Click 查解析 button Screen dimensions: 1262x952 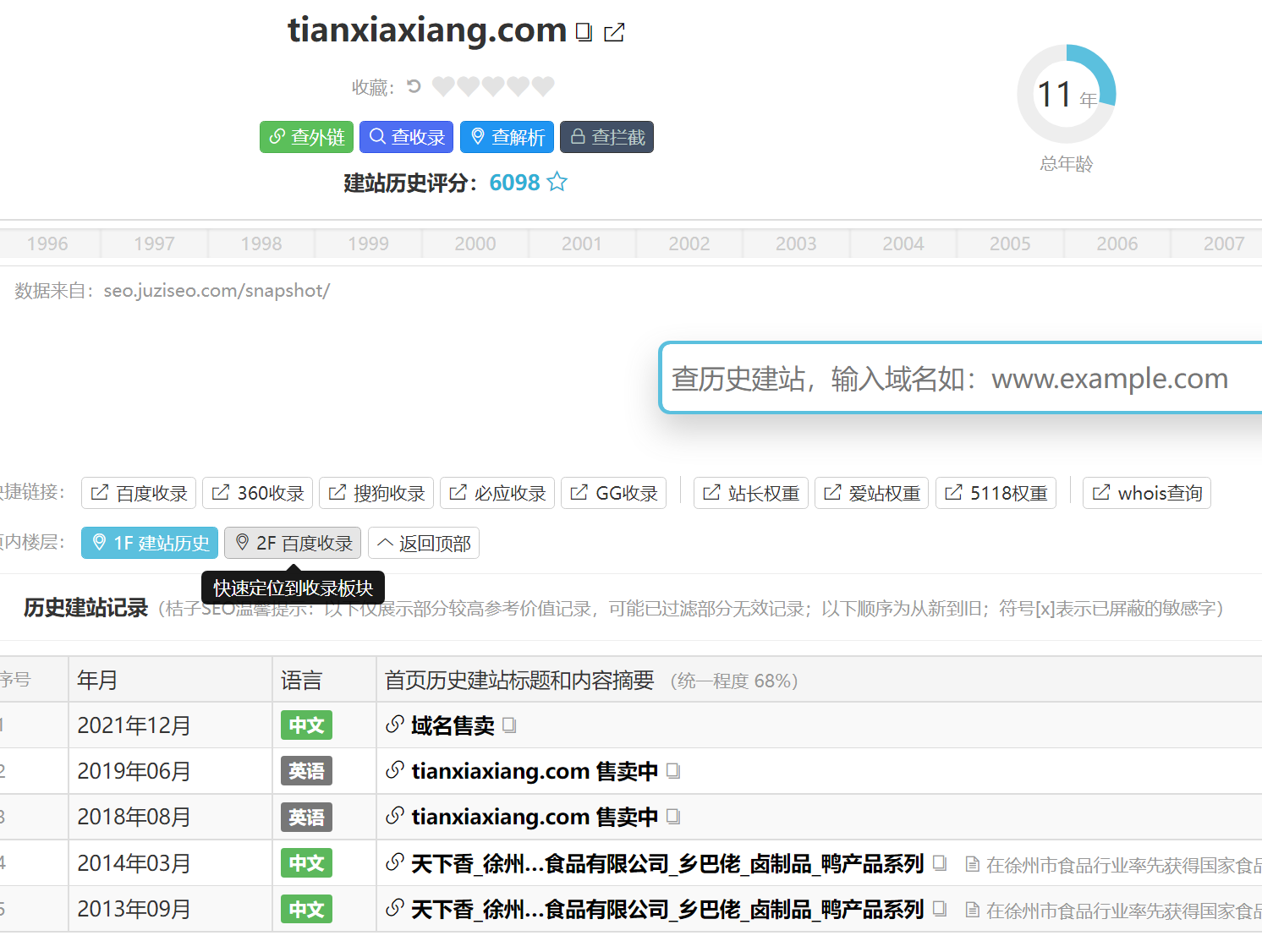click(507, 137)
